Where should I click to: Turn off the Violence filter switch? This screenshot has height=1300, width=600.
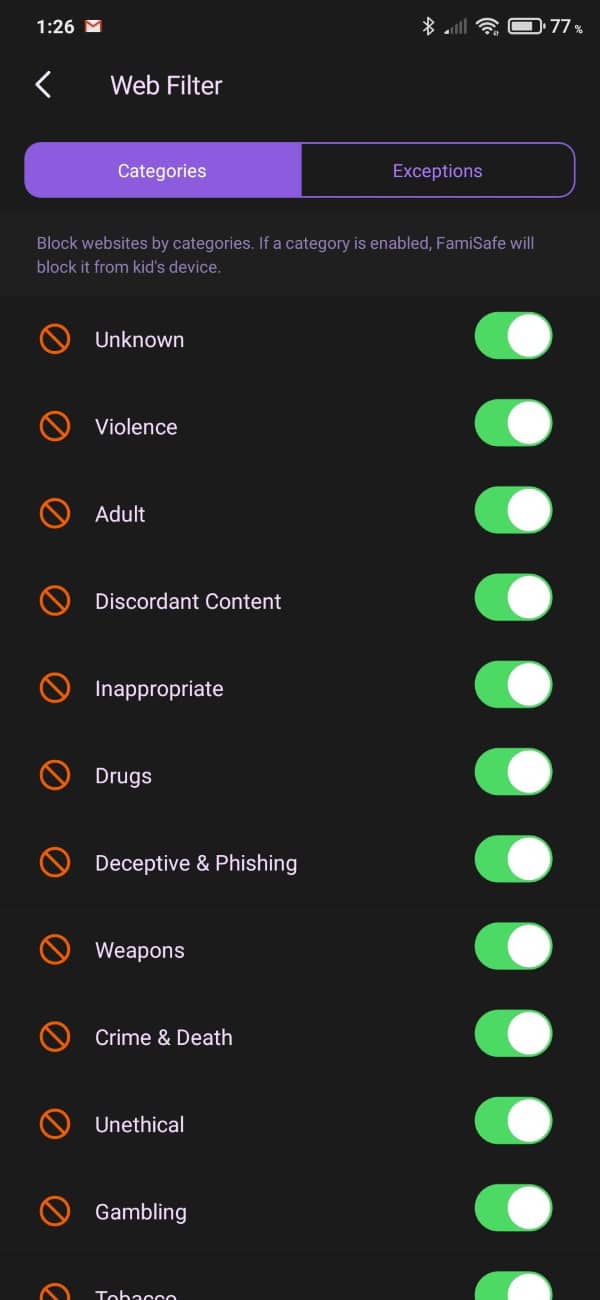click(x=513, y=423)
